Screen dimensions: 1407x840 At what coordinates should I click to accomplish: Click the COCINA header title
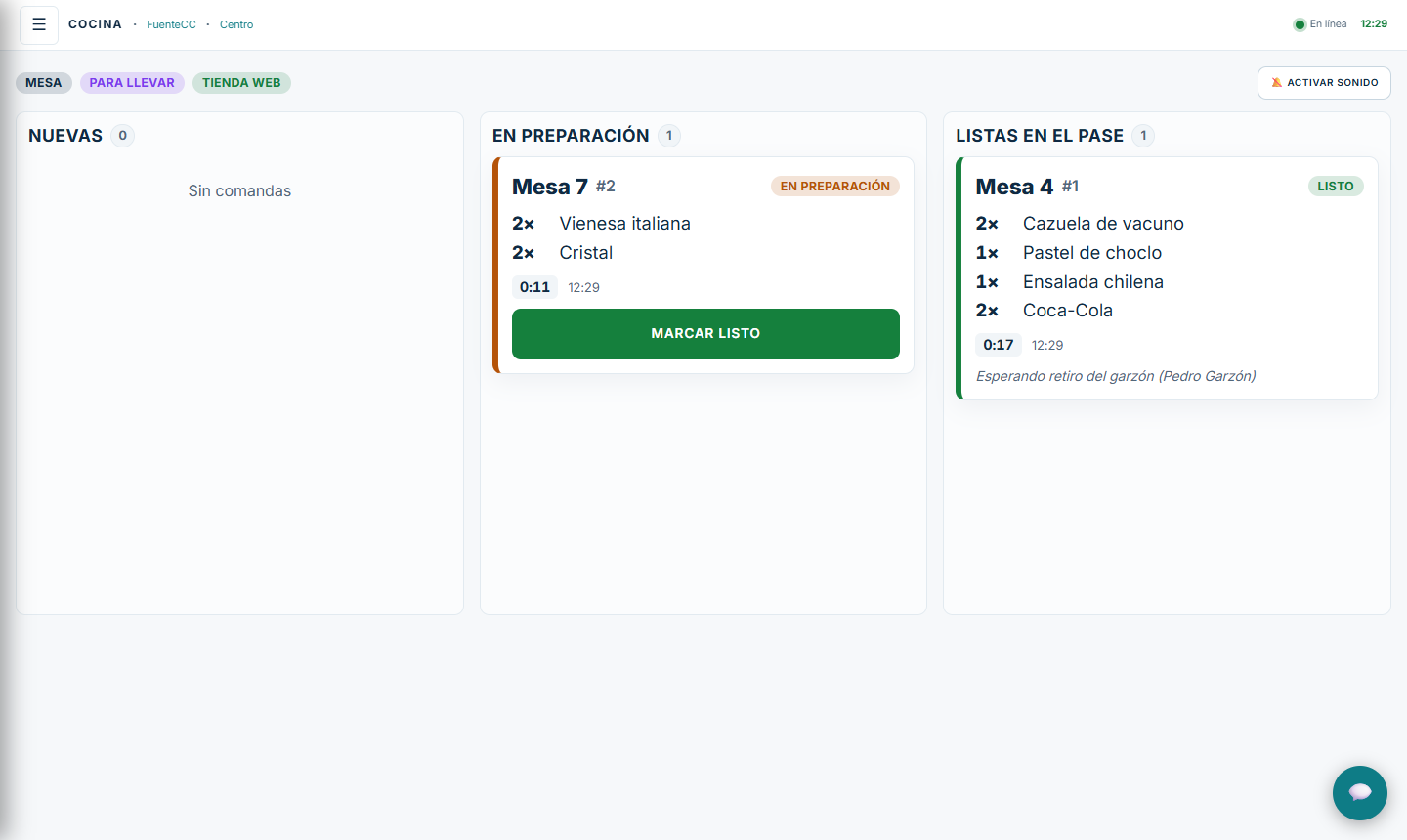pos(95,24)
